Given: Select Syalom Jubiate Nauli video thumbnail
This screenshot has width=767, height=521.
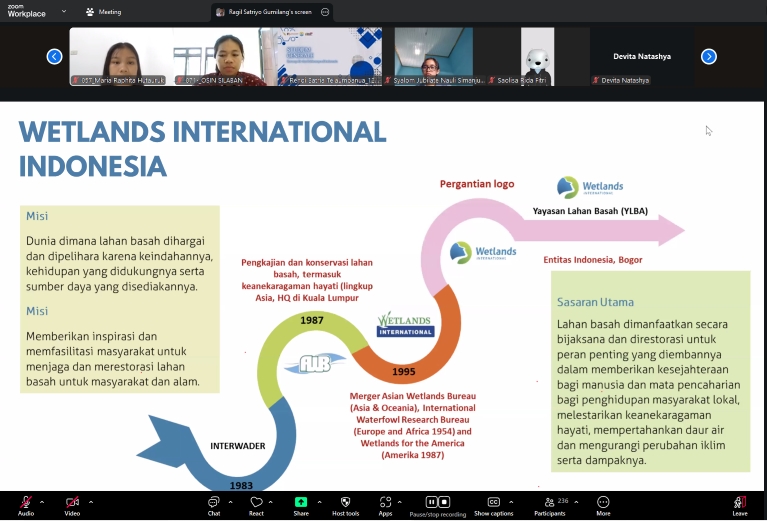Looking at the screenshot, I should pyautogui.click(x=434, y=57).
